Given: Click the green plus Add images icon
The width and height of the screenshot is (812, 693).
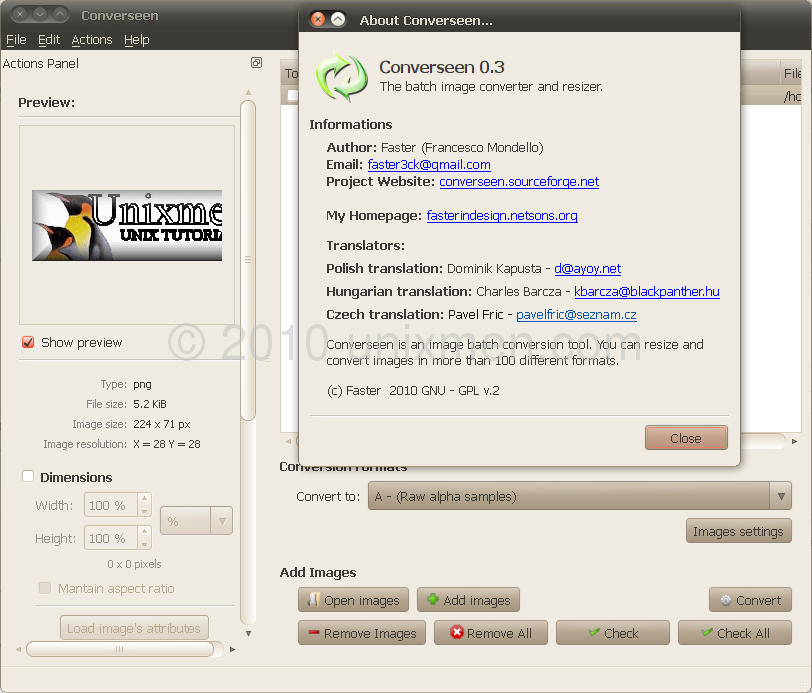Looking at the screenshot, I should pyautogui.click(x=432, y=599).
